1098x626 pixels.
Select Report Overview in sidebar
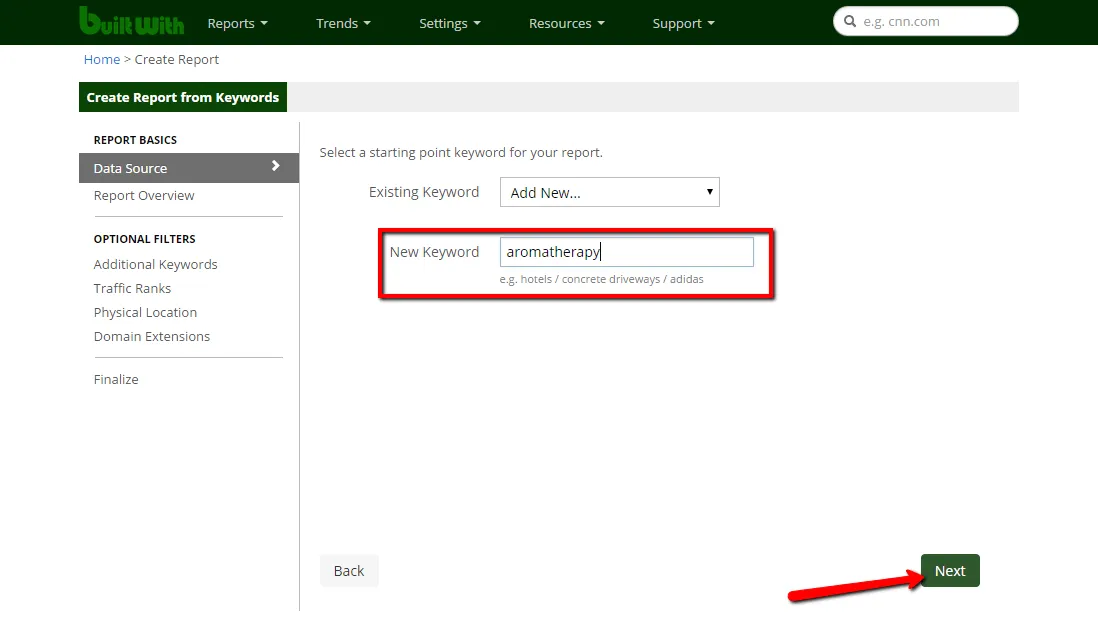click(144, 195)
